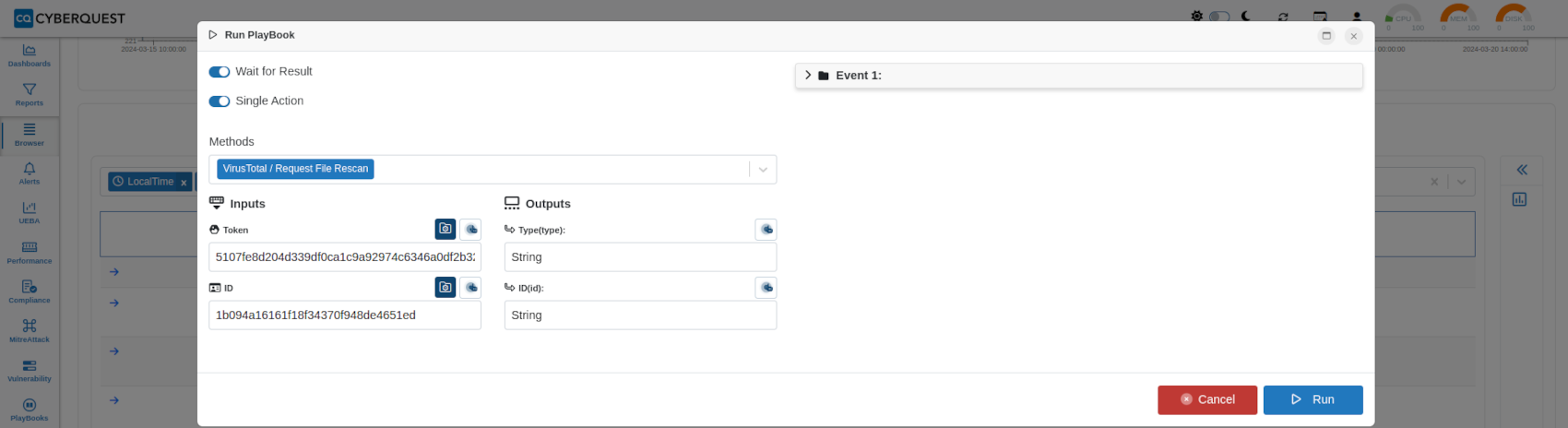This screenshot has height=428, width=1568.
Task: Click cloud icon next to Type(type) output
Action: point(766,229)
